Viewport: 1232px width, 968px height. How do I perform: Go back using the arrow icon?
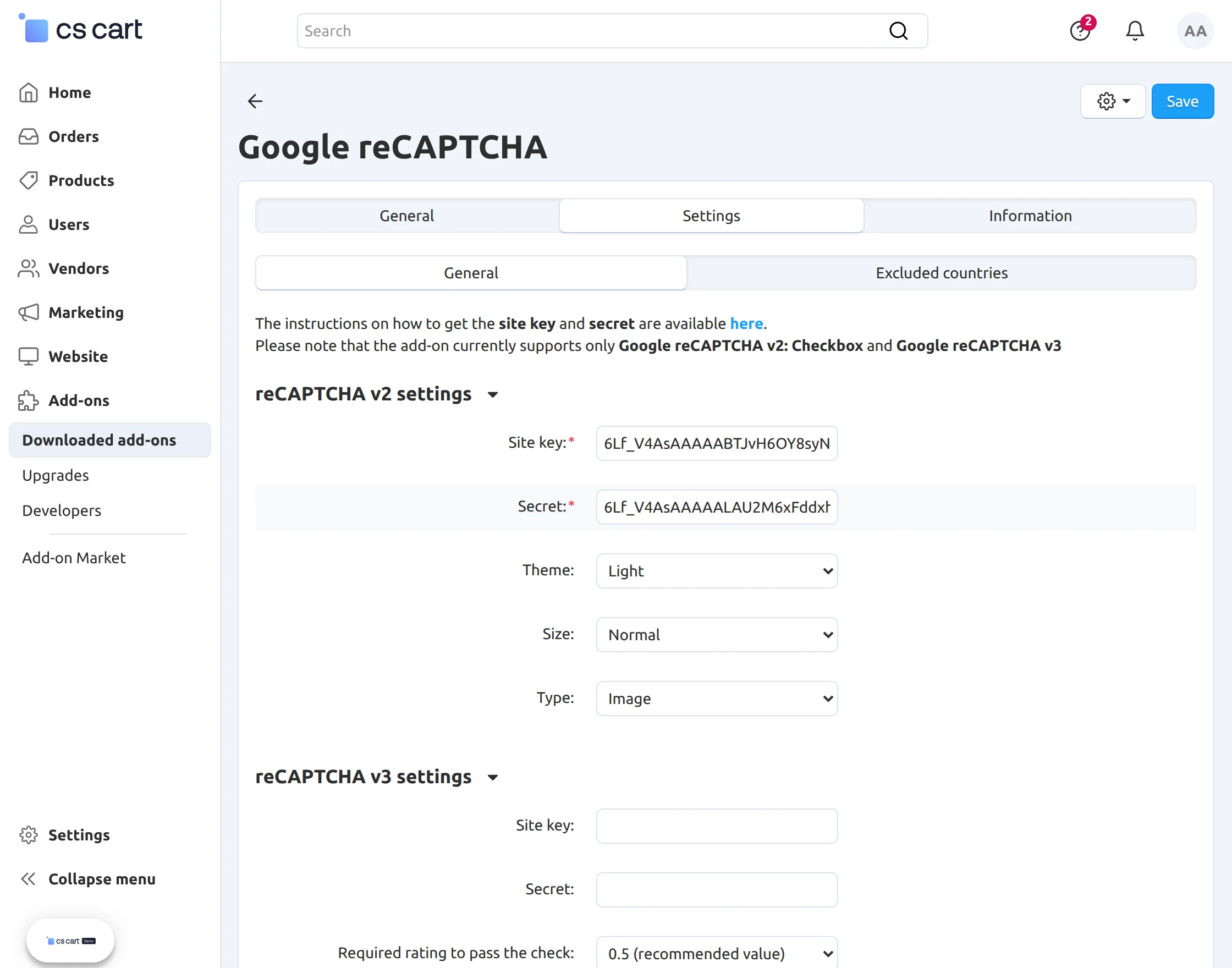coord(255,101)
